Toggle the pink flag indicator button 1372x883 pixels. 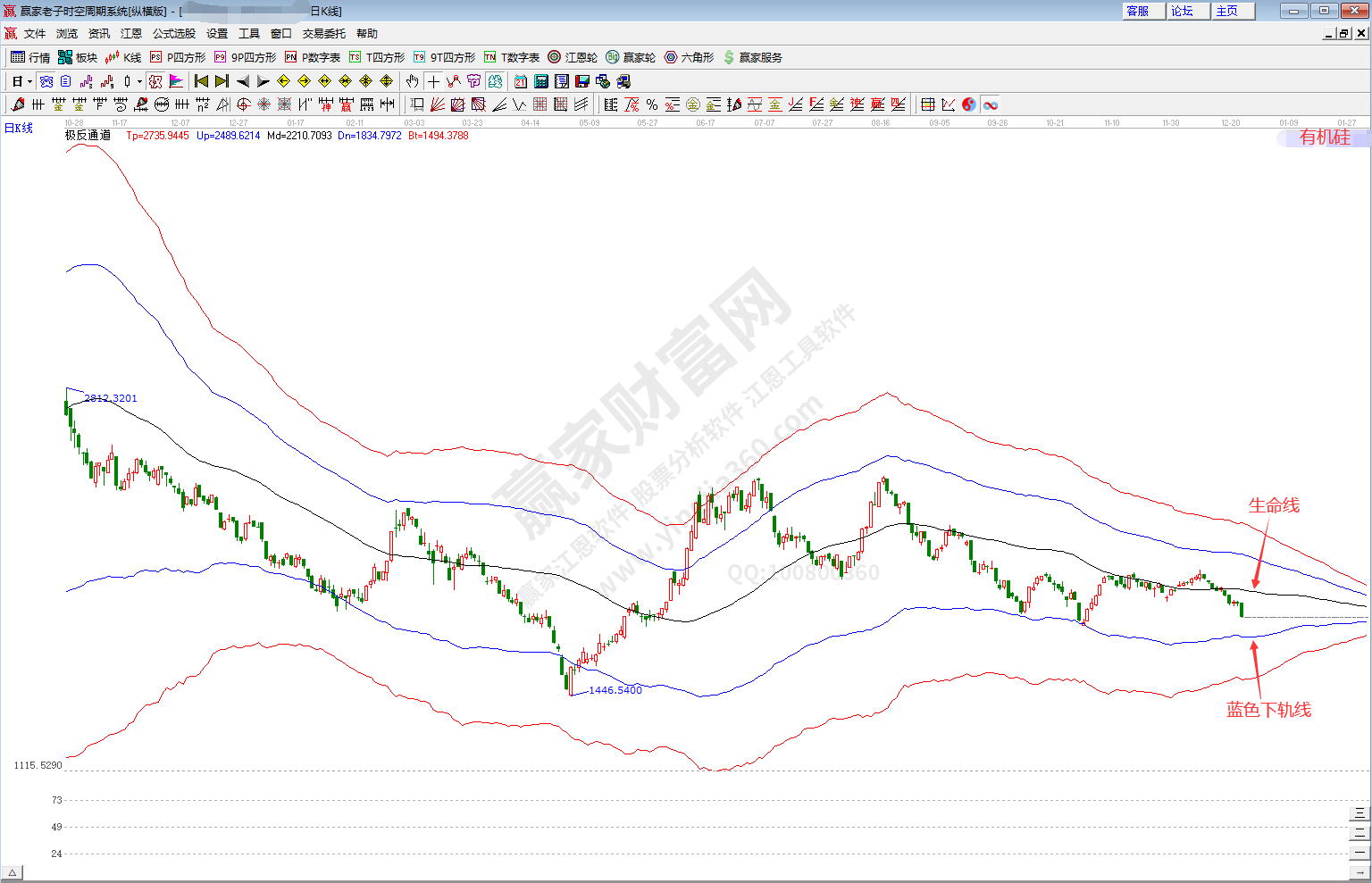tap(176, 81)
